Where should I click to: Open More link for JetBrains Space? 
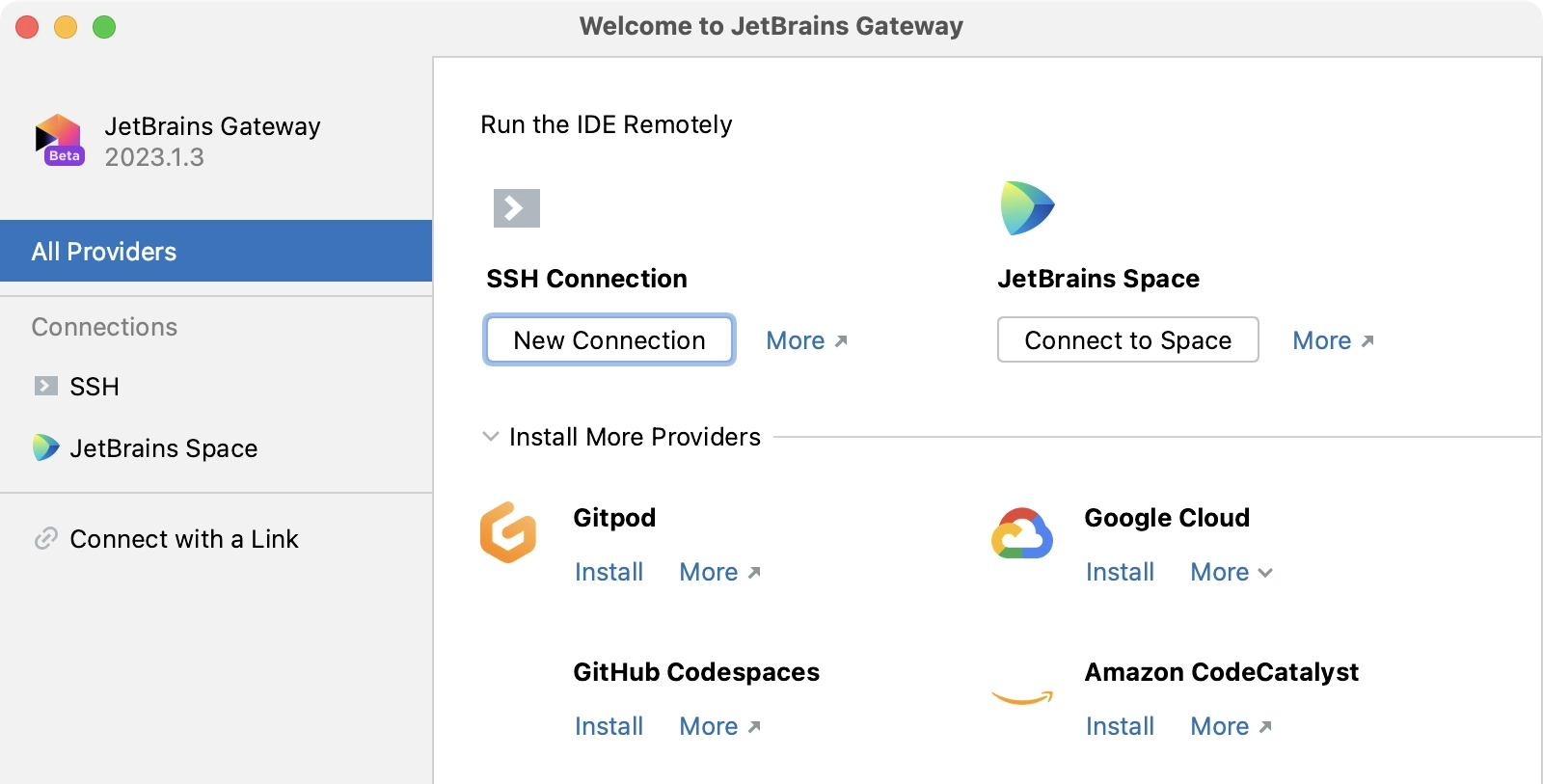click(x=1333, y=340)
